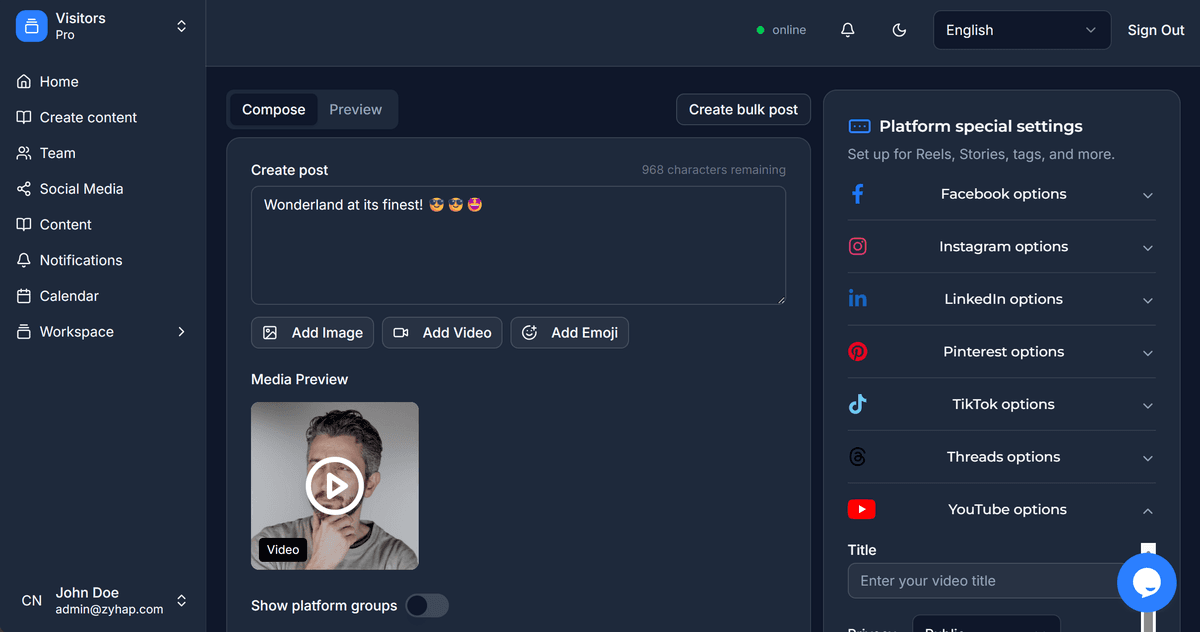Click the book icon beside Create content
The image size is (1200, 632).
[24, 117]
